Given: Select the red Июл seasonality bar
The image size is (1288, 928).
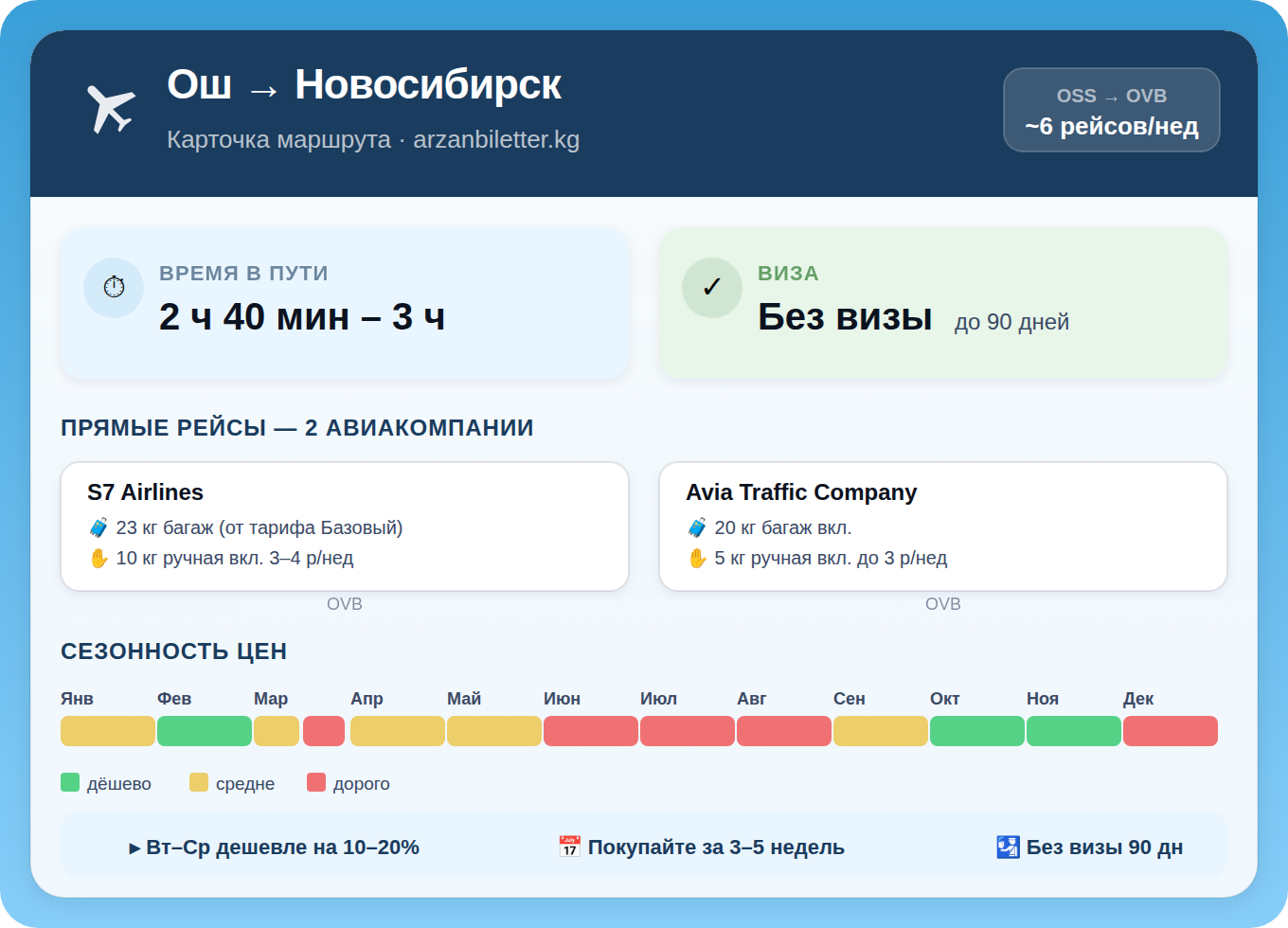Looking at the screenshot, I should [x=688, y=730].
